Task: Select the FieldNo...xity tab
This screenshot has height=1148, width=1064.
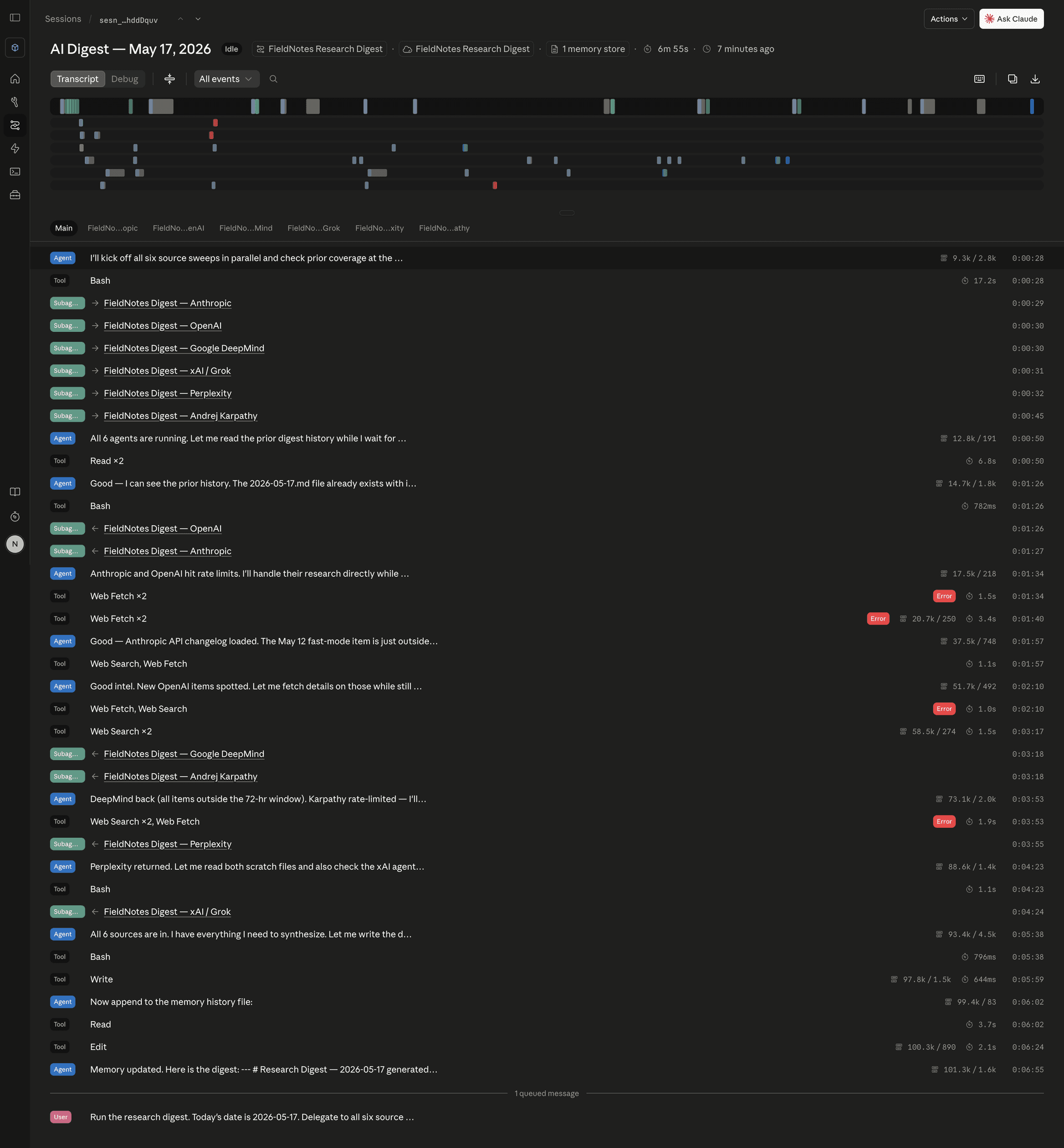Action: pyautogui.click(x=380, y=228)
